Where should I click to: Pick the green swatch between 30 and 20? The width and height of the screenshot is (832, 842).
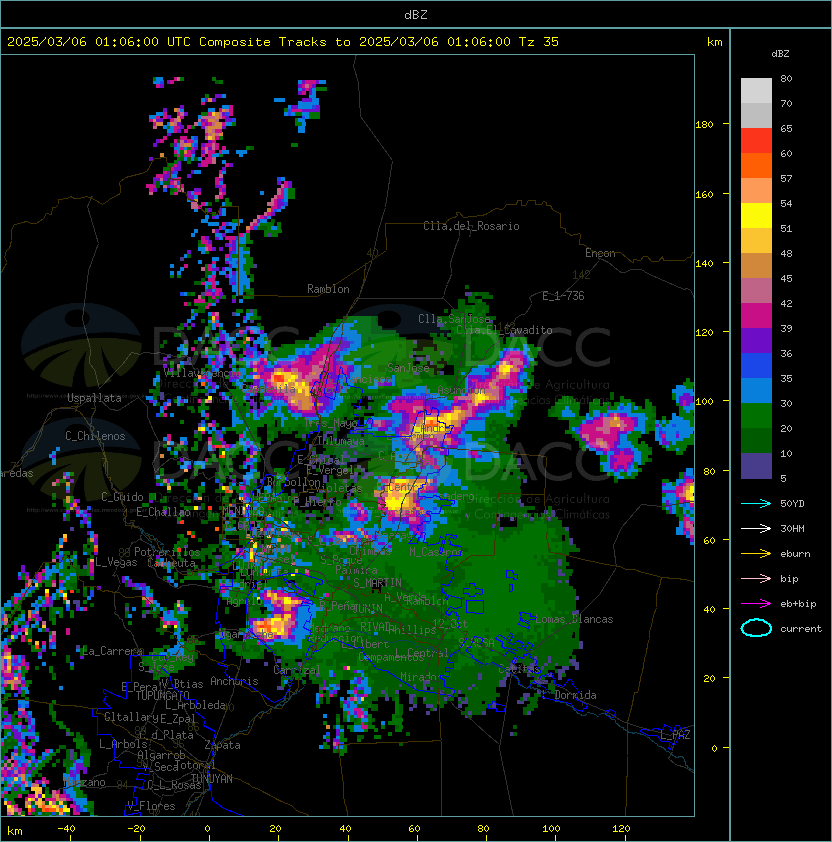[x=756, y=416]
